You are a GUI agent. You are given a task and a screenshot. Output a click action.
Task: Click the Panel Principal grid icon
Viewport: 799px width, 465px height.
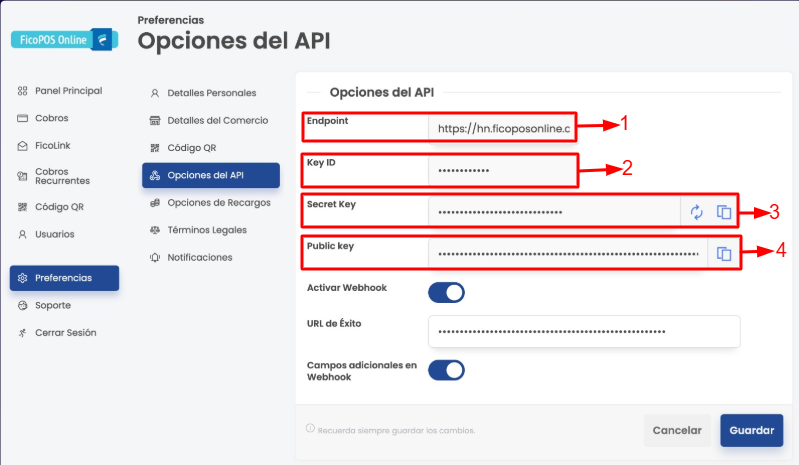[x=22, y=91]
